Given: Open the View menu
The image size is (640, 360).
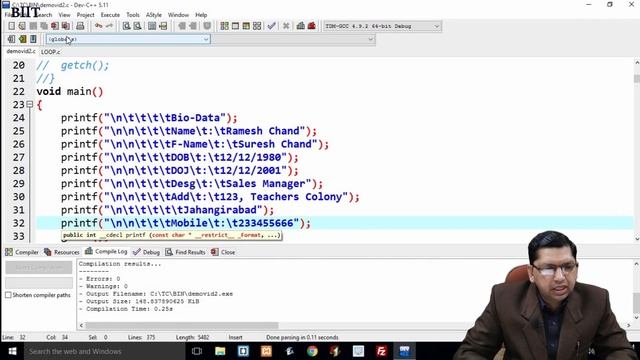Looking at the screenshot, I should coord(64,15).
